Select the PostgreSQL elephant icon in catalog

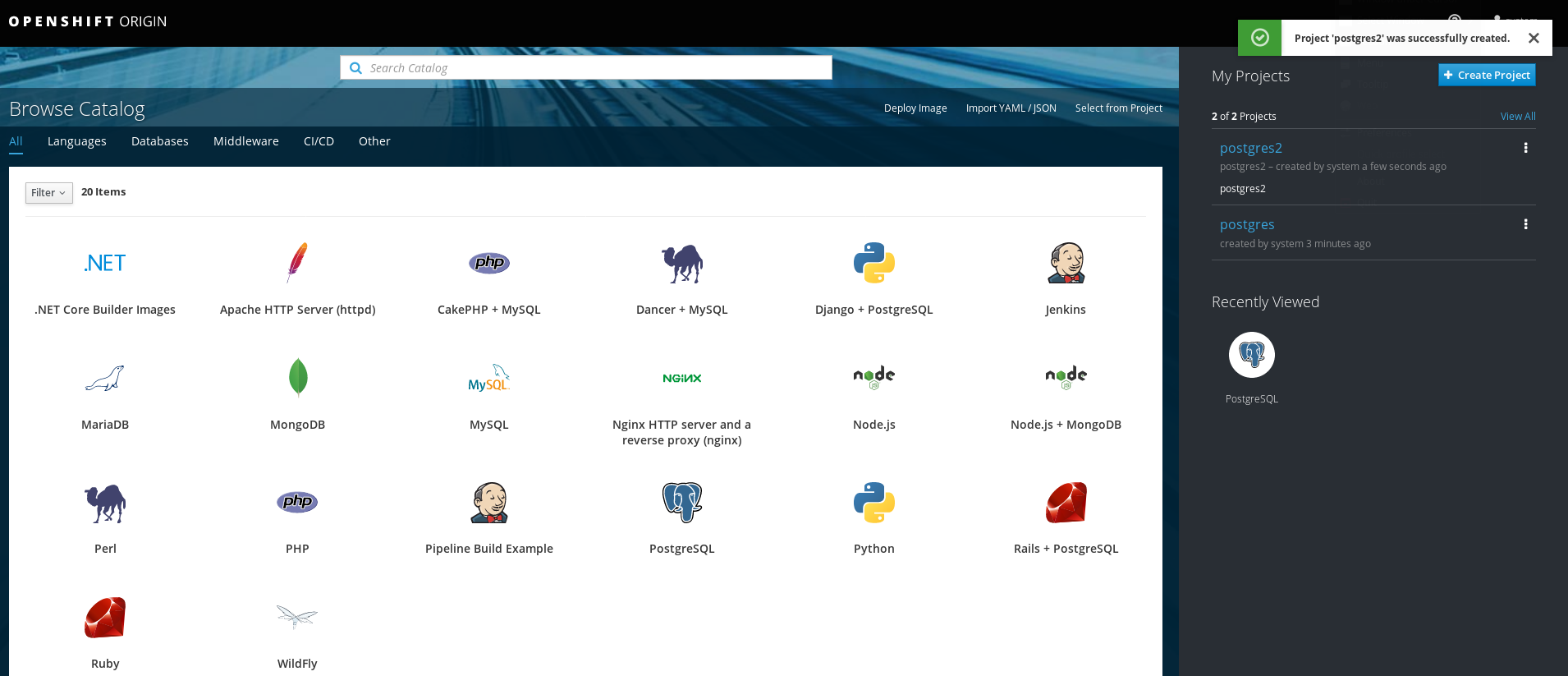(x=682, y=502)
